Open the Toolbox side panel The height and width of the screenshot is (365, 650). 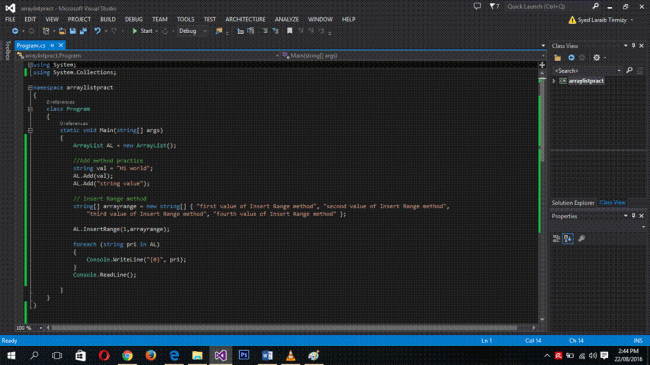pyautogui.click(x=7, y=51)
